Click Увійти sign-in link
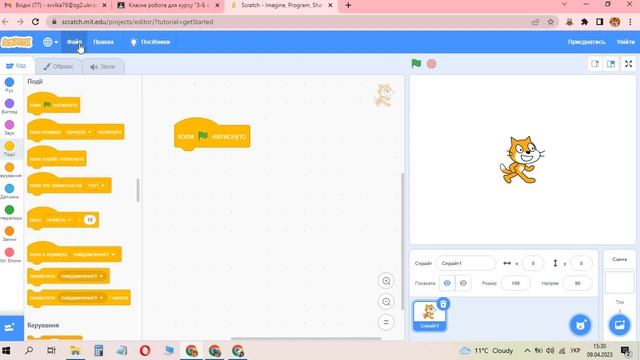Image resolution: width=640 pixels, height=360 pixels. [x=625, y=42]
